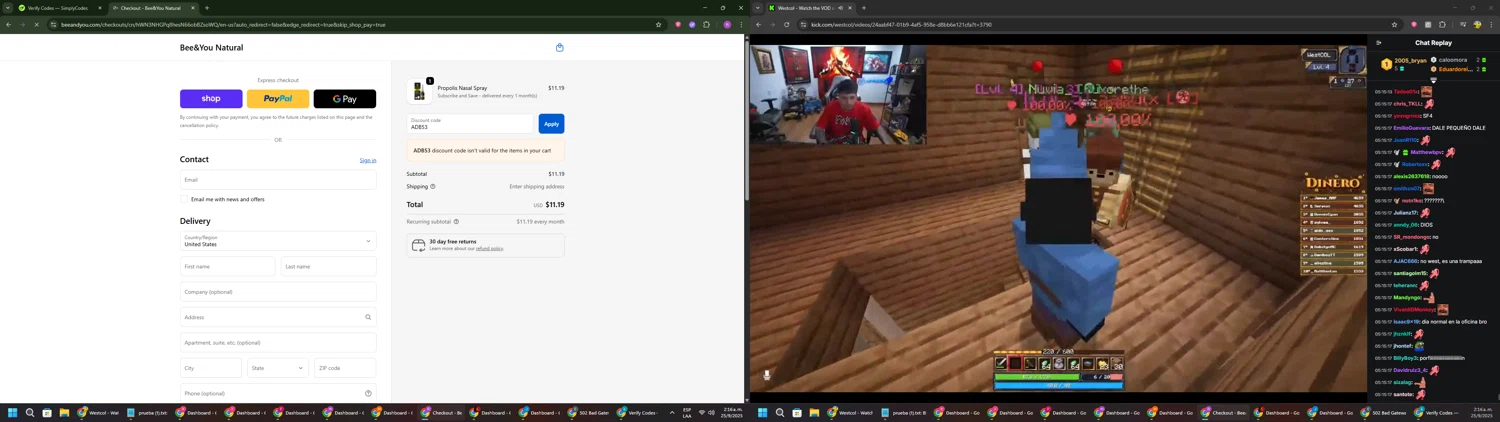
Task: Click the Email contact field
Action: point(278,180)
